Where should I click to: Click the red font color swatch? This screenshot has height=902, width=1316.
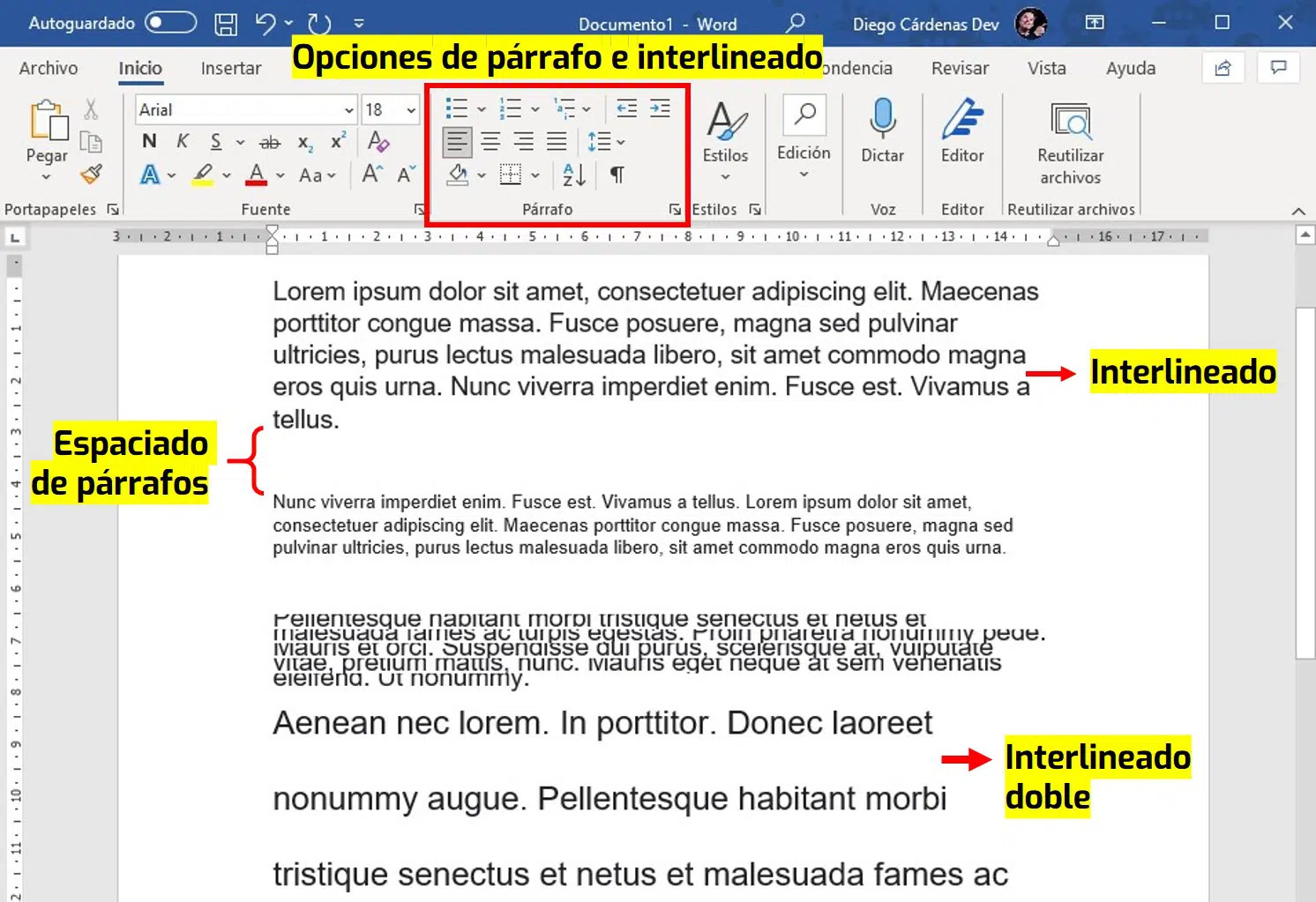pos(257,175)
